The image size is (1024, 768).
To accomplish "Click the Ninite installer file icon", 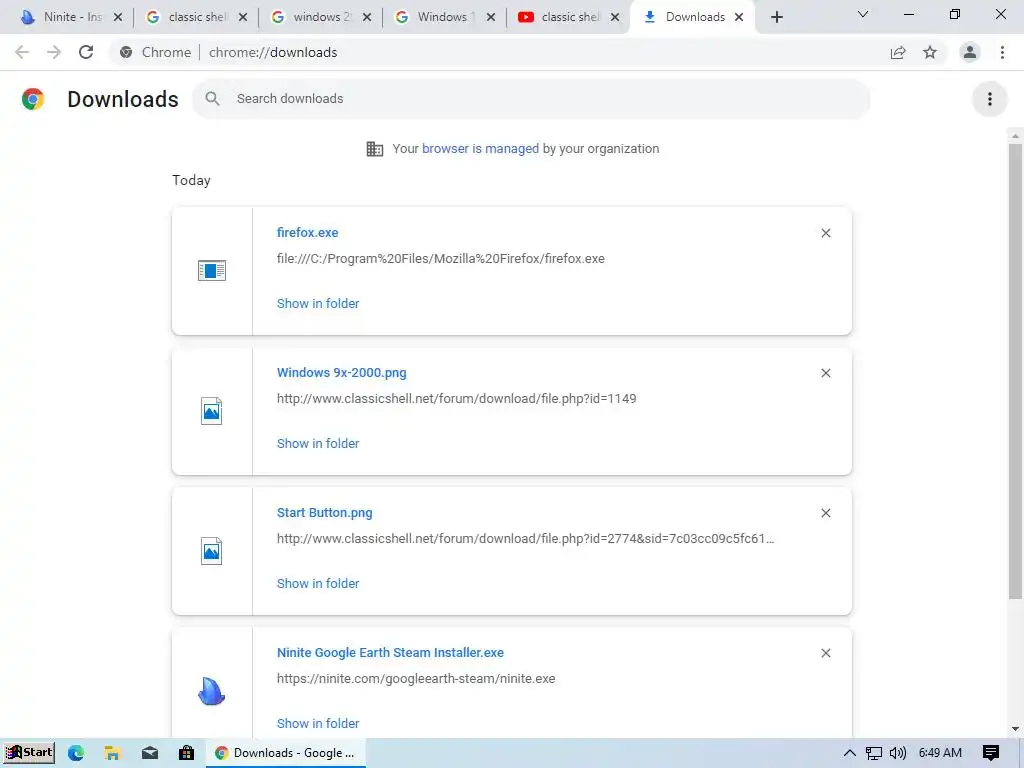I will coord(212,691).
